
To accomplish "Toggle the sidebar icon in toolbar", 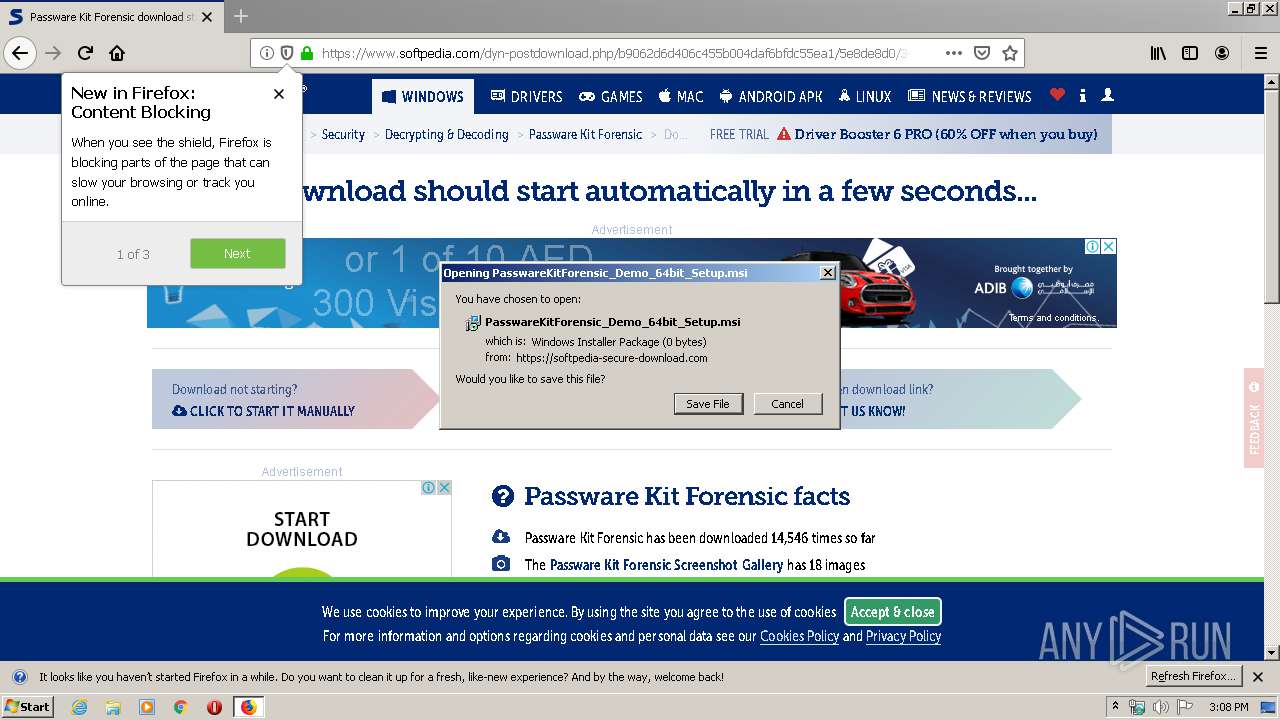I will pyautogui.click(x=1190, y=53).
